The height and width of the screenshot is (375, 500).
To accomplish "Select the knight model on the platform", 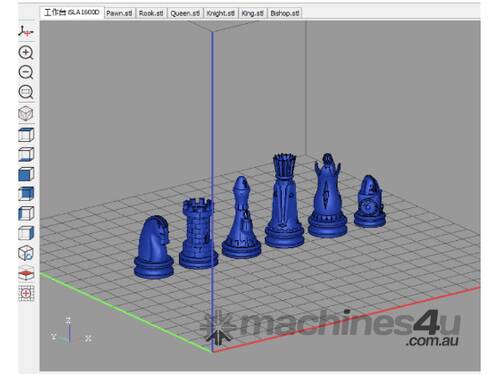I will (x=154, y=247).
